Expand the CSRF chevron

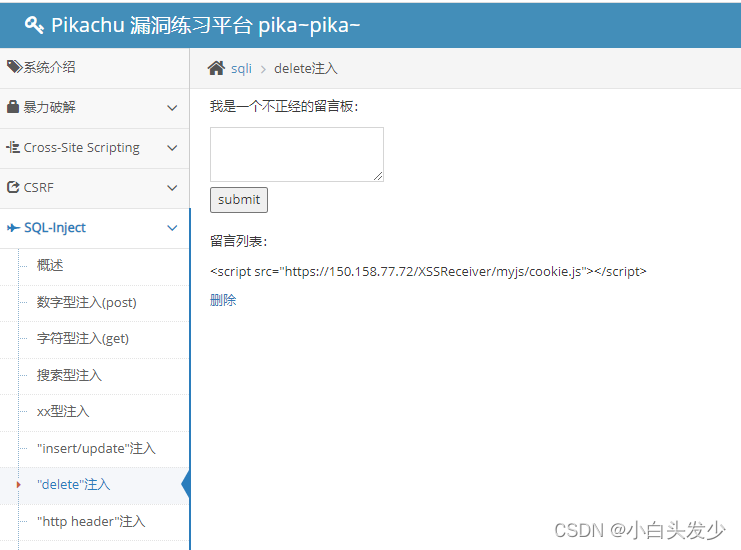point(172,188)
